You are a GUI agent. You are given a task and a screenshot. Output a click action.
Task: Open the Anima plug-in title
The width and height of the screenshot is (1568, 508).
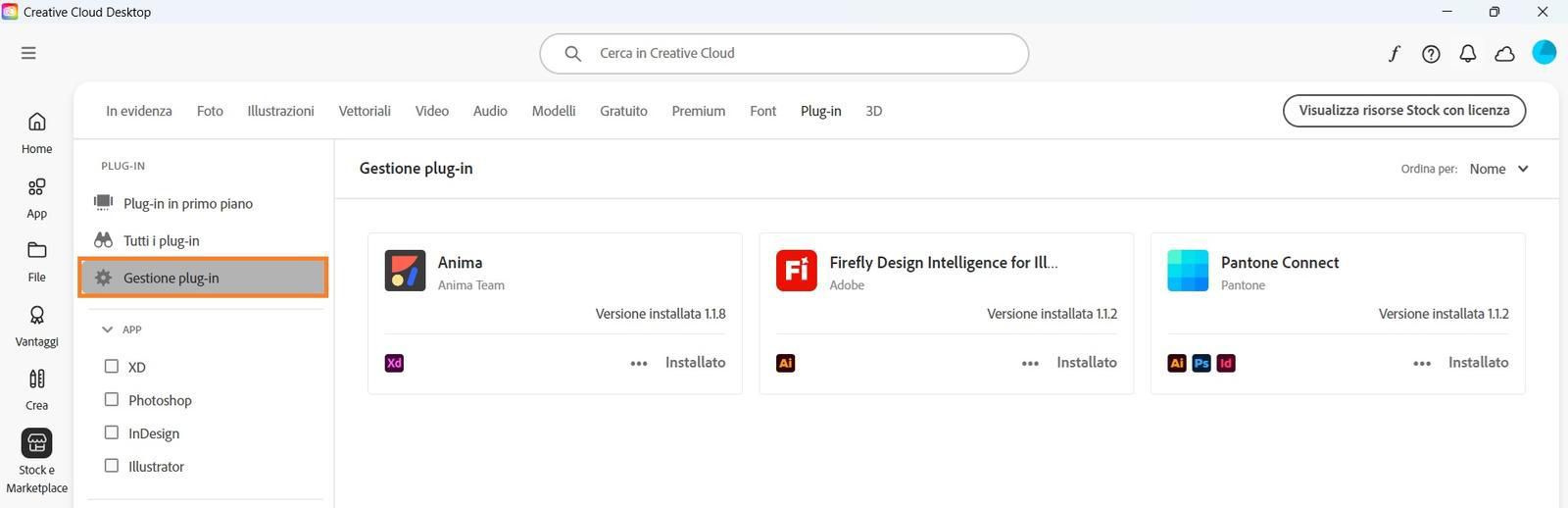[x=460, y=263]
